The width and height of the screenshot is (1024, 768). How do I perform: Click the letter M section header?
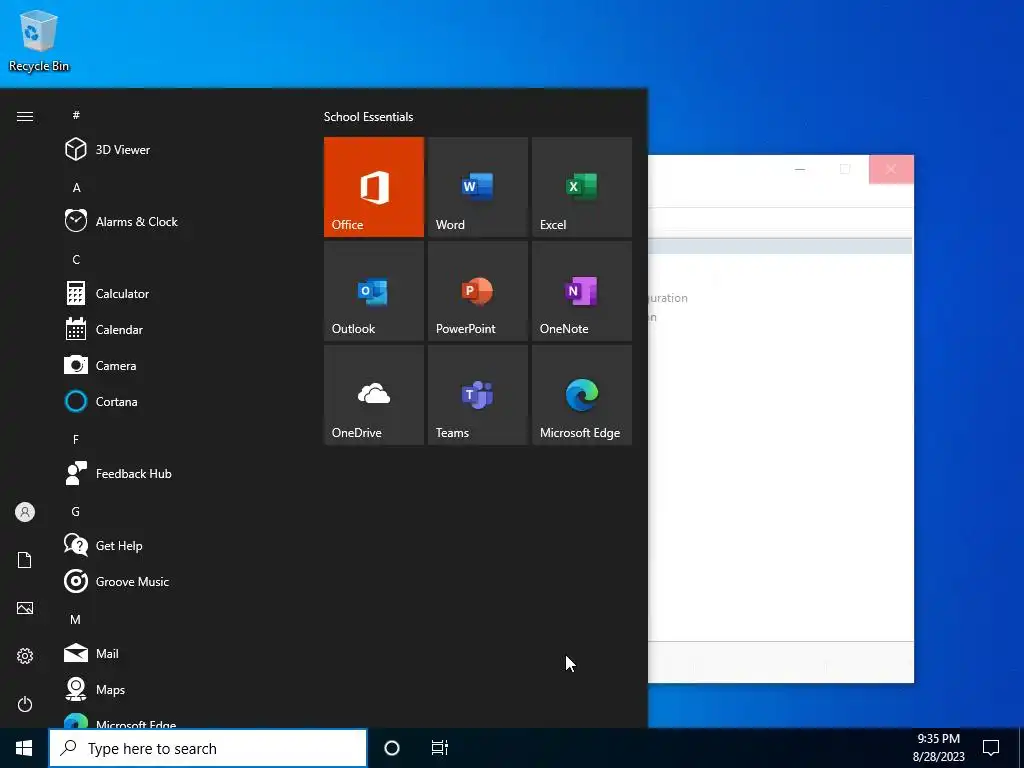76,619
